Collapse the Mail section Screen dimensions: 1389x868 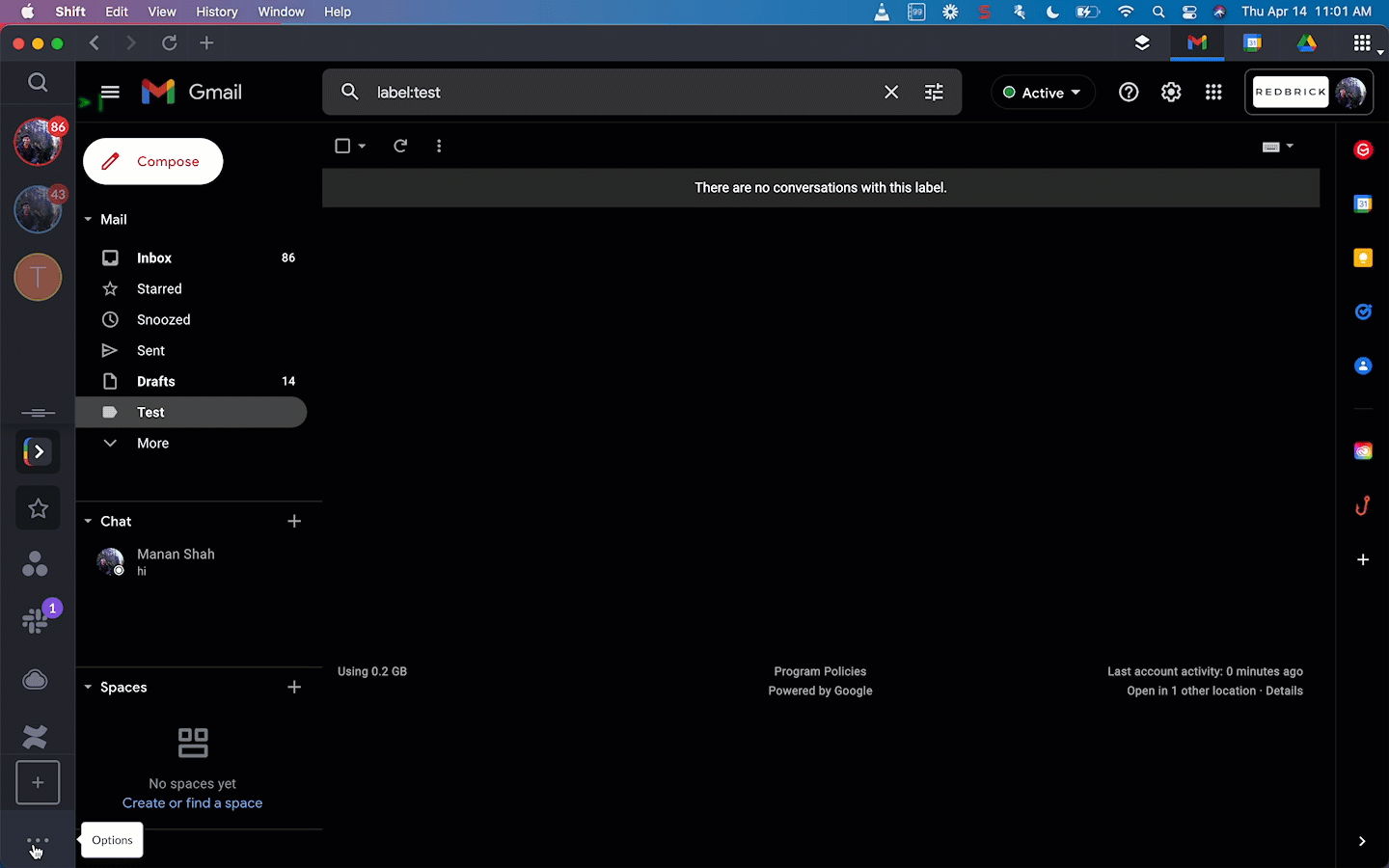click(88, 220)
